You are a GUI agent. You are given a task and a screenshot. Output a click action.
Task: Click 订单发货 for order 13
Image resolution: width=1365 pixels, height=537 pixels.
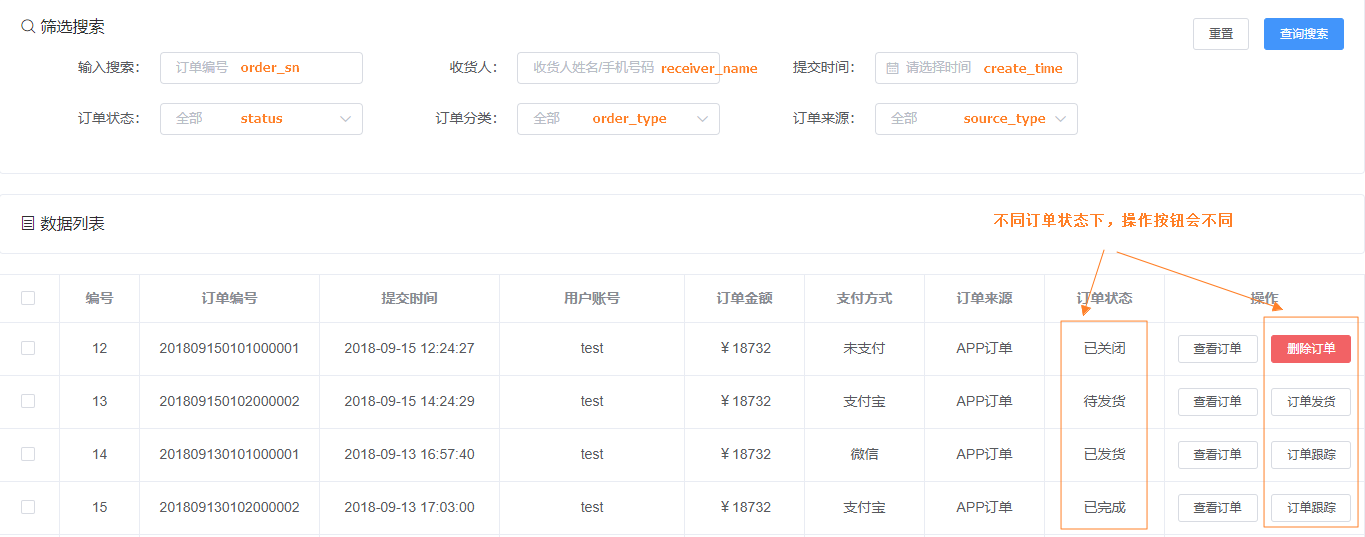[x=1310, y=402]
